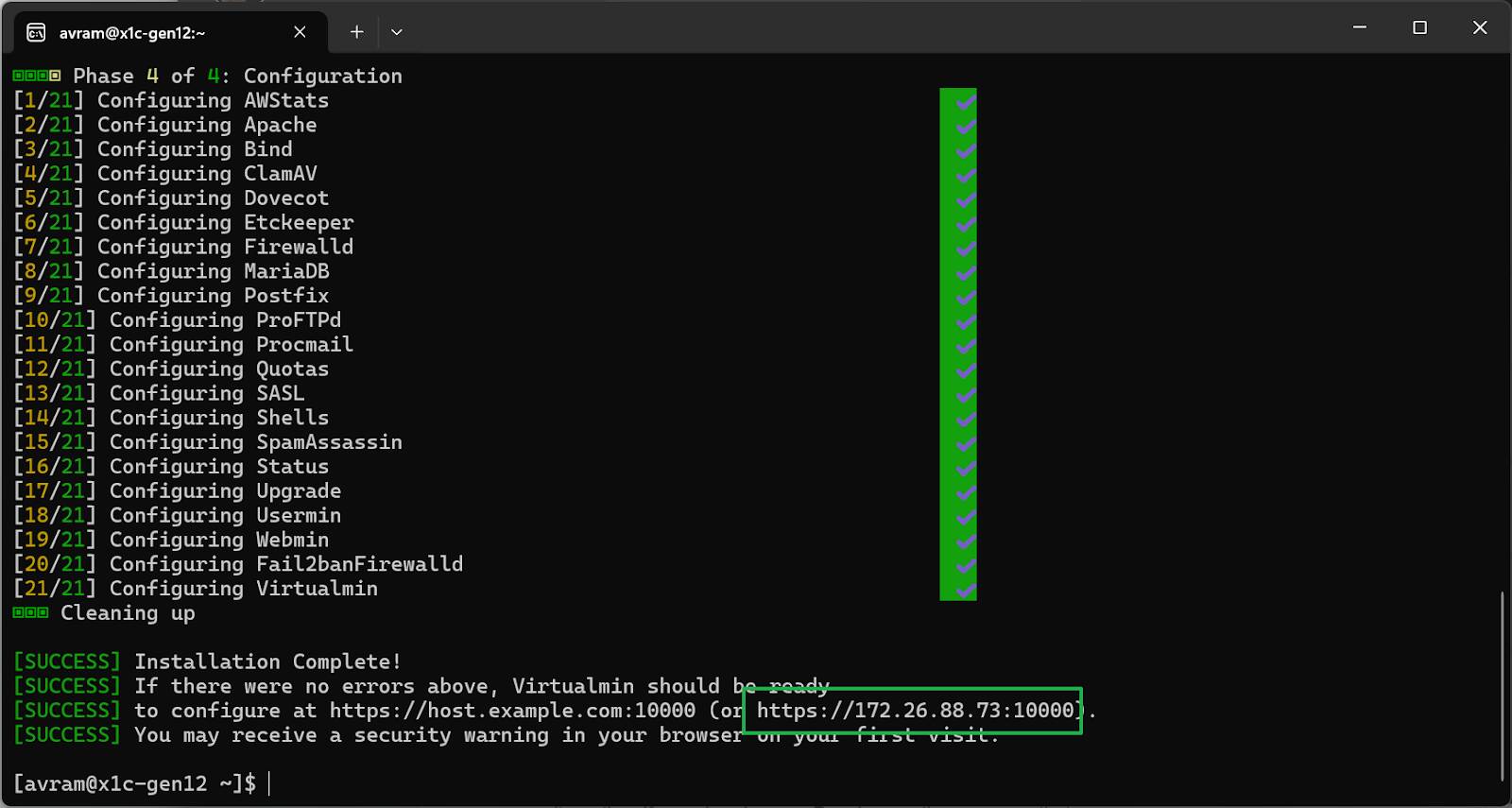Expand the new tab profile dropdown
The image size is (1512, 808).
coord(397,32)
